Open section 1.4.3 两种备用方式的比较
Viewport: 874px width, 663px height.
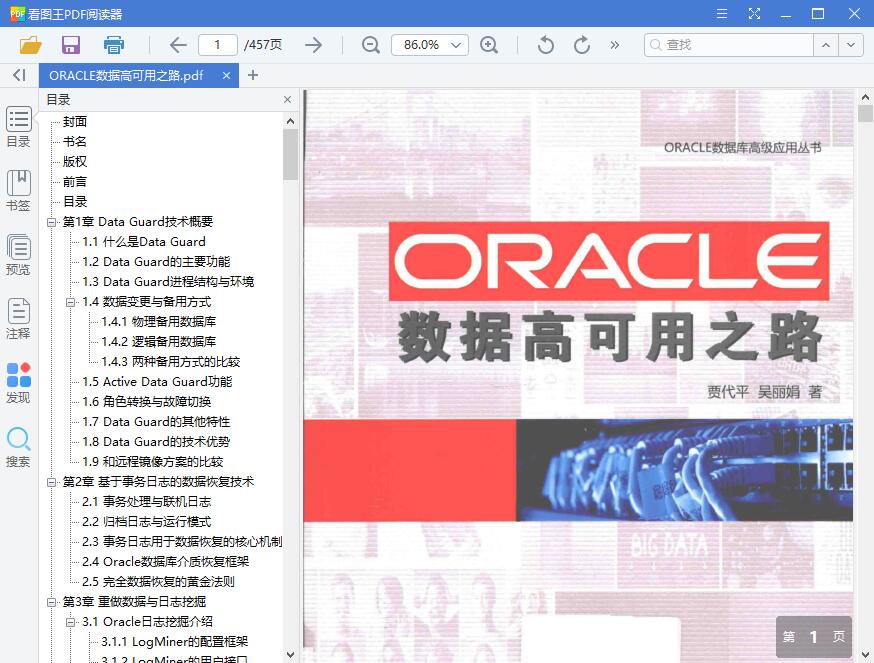pyautogui.click(x=171, y=362)
